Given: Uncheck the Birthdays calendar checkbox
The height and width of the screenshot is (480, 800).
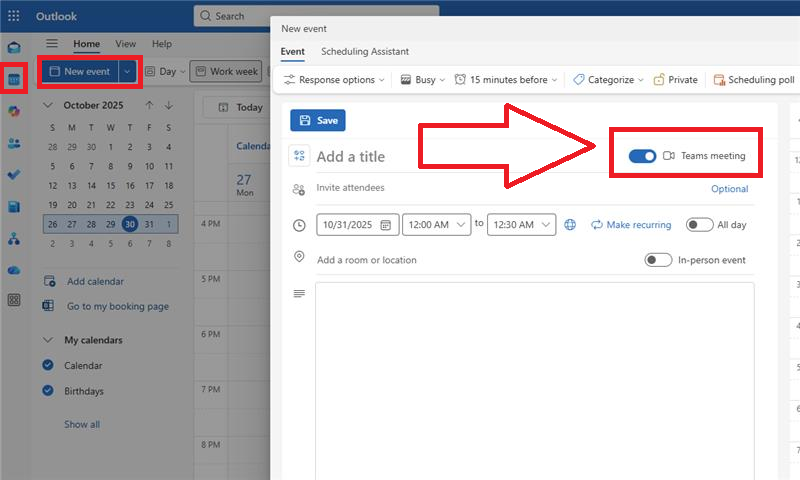Looking at the screenshot, I should point(48,391).
